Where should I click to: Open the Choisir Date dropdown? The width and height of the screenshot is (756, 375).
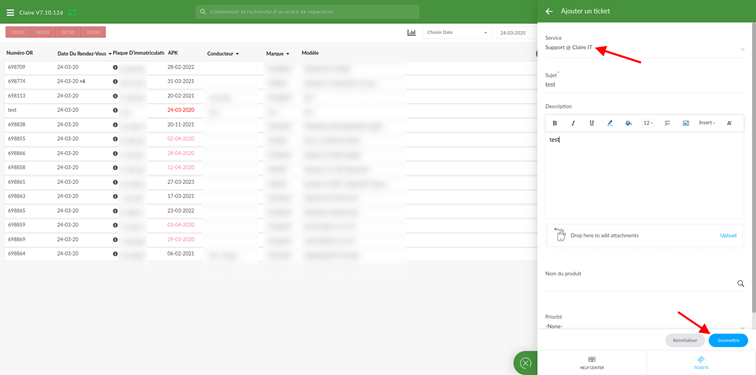click(x=457, y=33)
